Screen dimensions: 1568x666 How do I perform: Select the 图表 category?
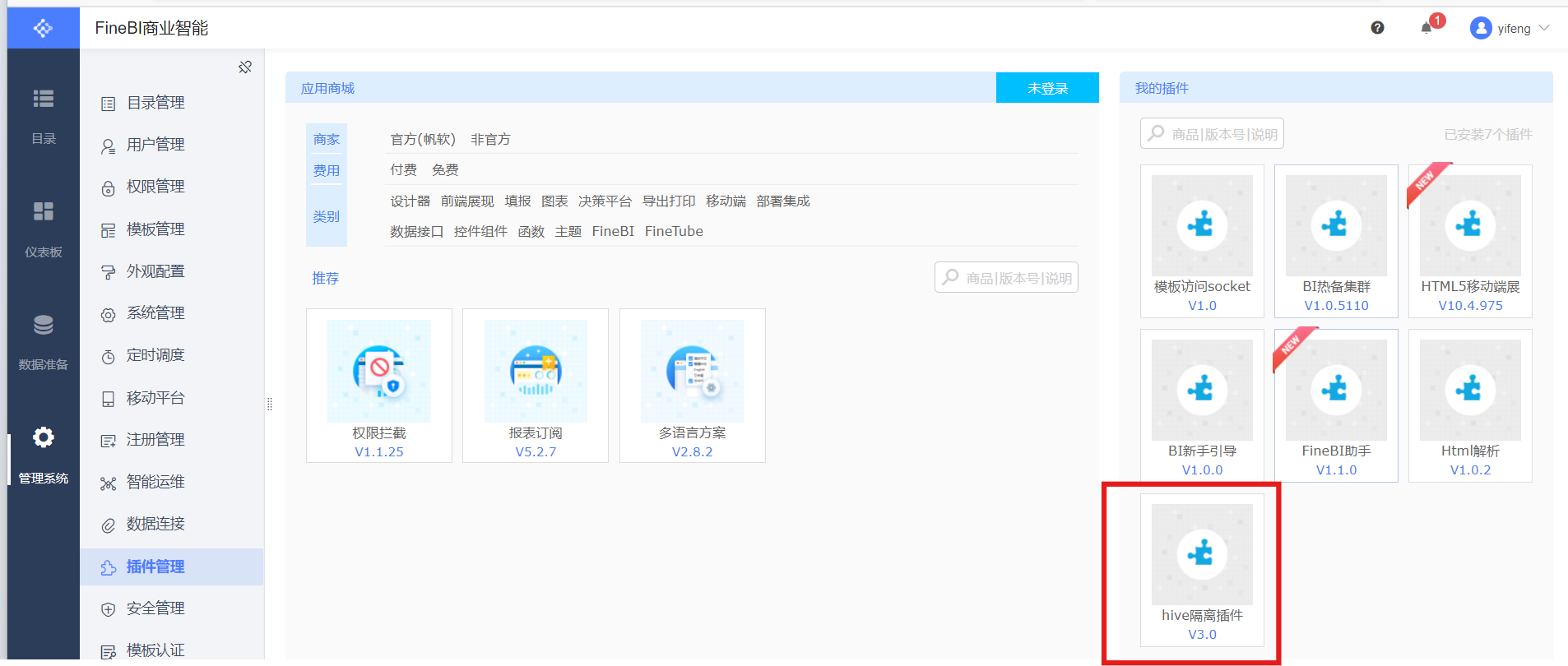click(554, 201)
